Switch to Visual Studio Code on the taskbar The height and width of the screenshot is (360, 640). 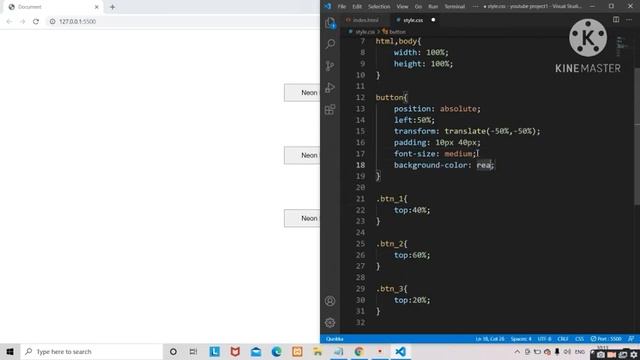click(x=400, y=351)
